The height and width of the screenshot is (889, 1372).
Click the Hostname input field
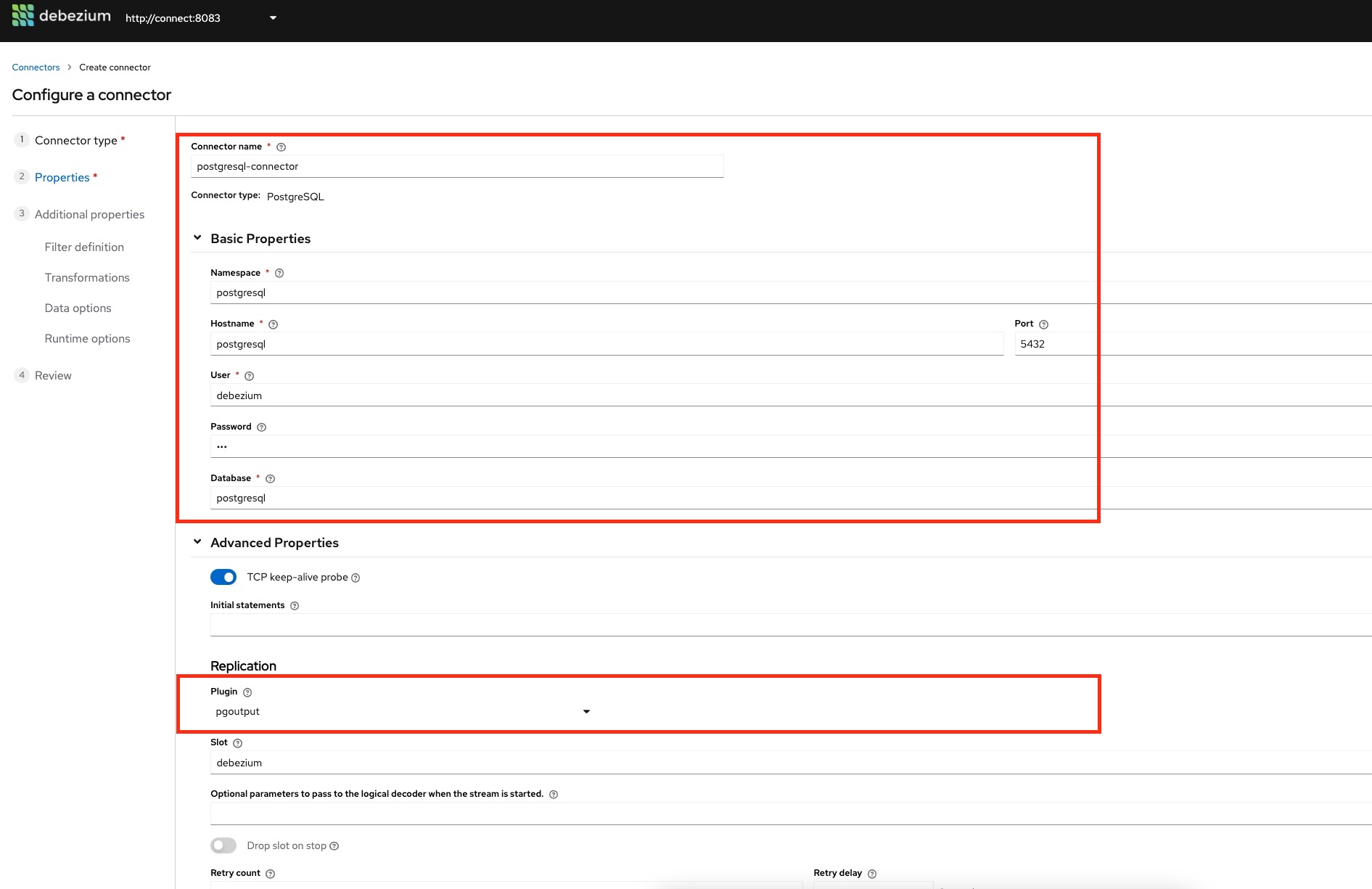[607, 344]
